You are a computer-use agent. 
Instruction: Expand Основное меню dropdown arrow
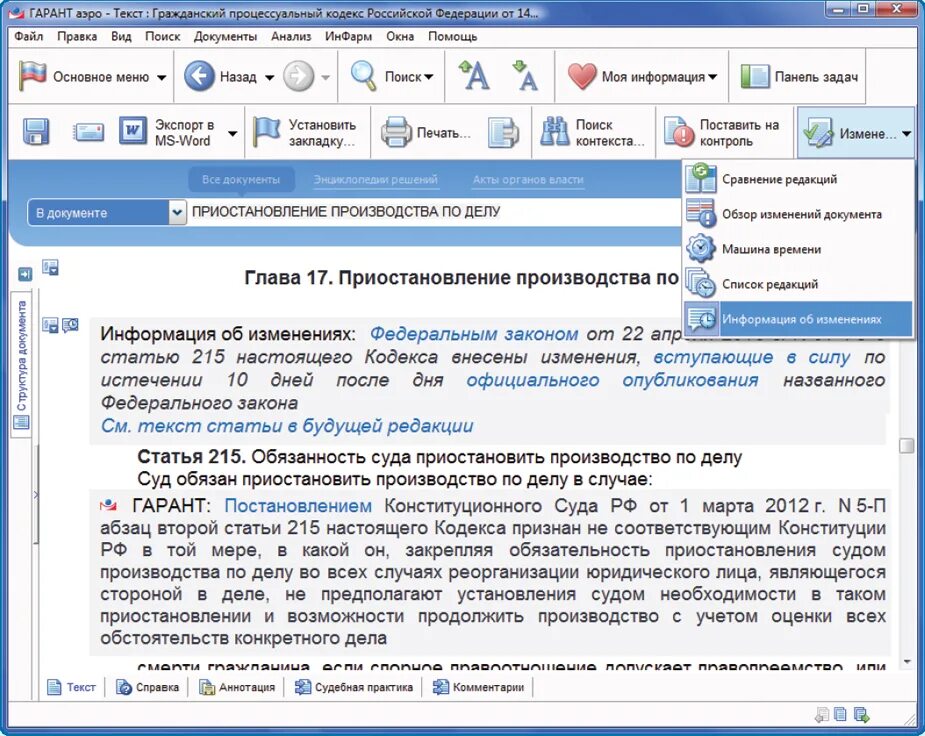pyautogui.click(x=162, y=77)
